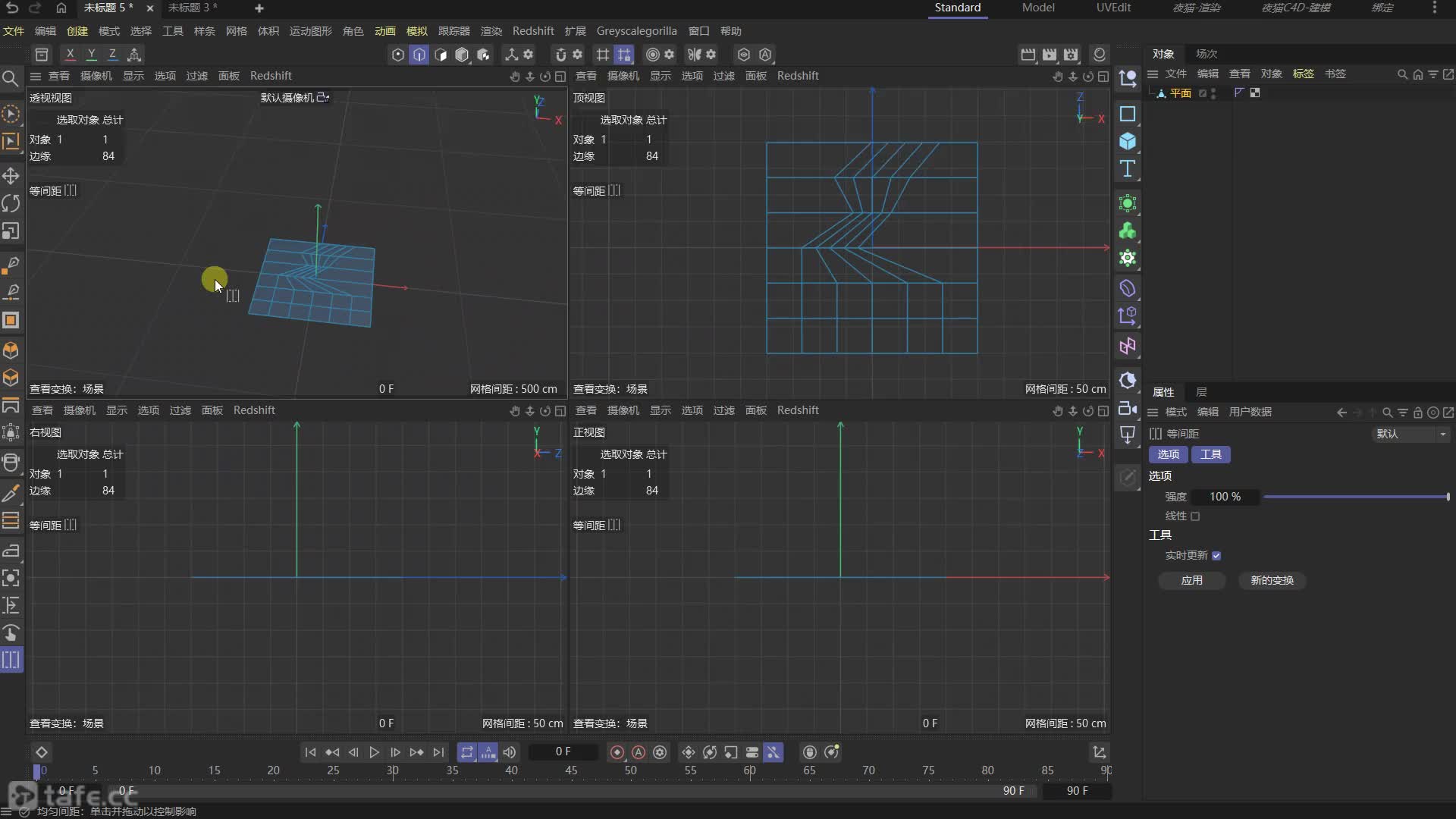The image size is (1456, 819).
Task: Click the 新的变换 button
Action: pos(1272,580)
